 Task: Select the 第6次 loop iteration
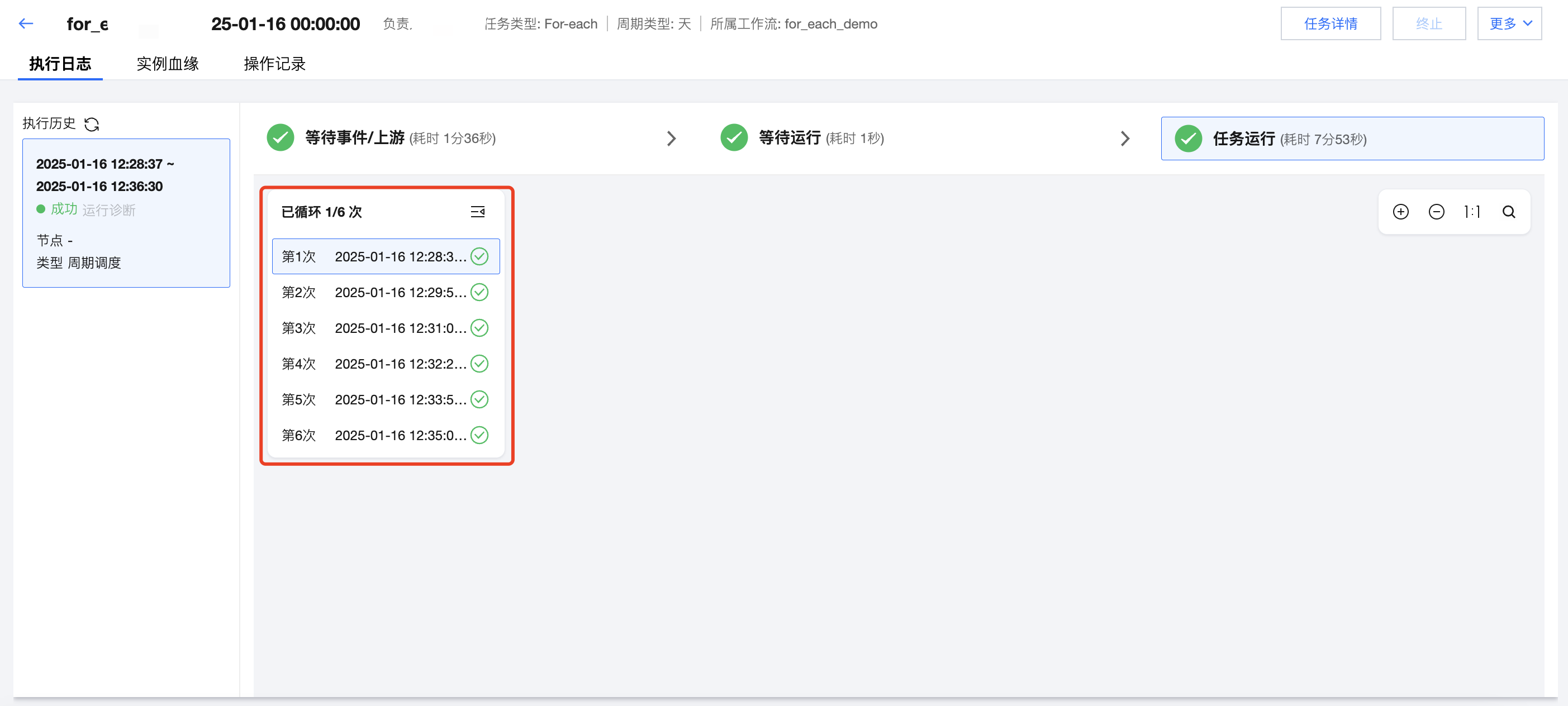(386, 435)
